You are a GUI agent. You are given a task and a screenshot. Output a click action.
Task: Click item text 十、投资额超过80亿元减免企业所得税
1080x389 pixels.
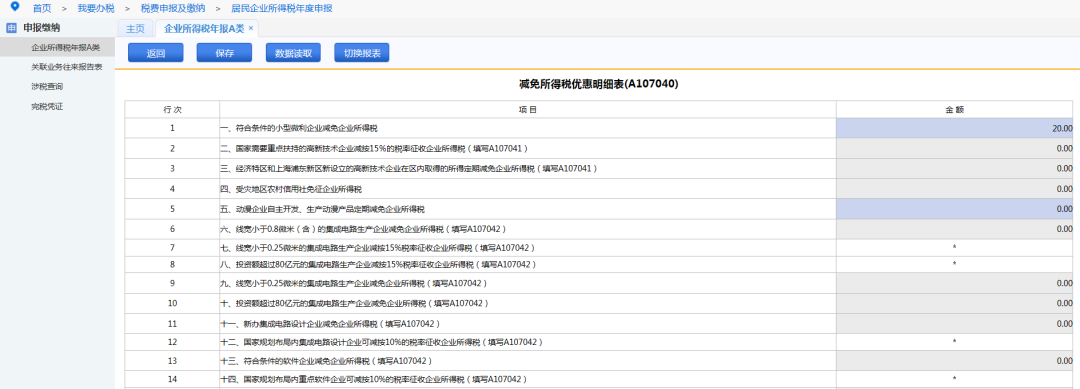[354, 303]
